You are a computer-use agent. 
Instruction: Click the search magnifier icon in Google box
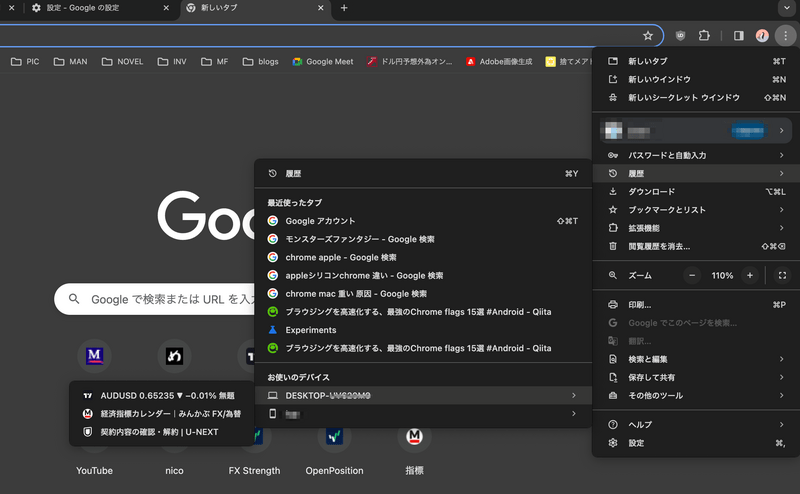(74, 299)
